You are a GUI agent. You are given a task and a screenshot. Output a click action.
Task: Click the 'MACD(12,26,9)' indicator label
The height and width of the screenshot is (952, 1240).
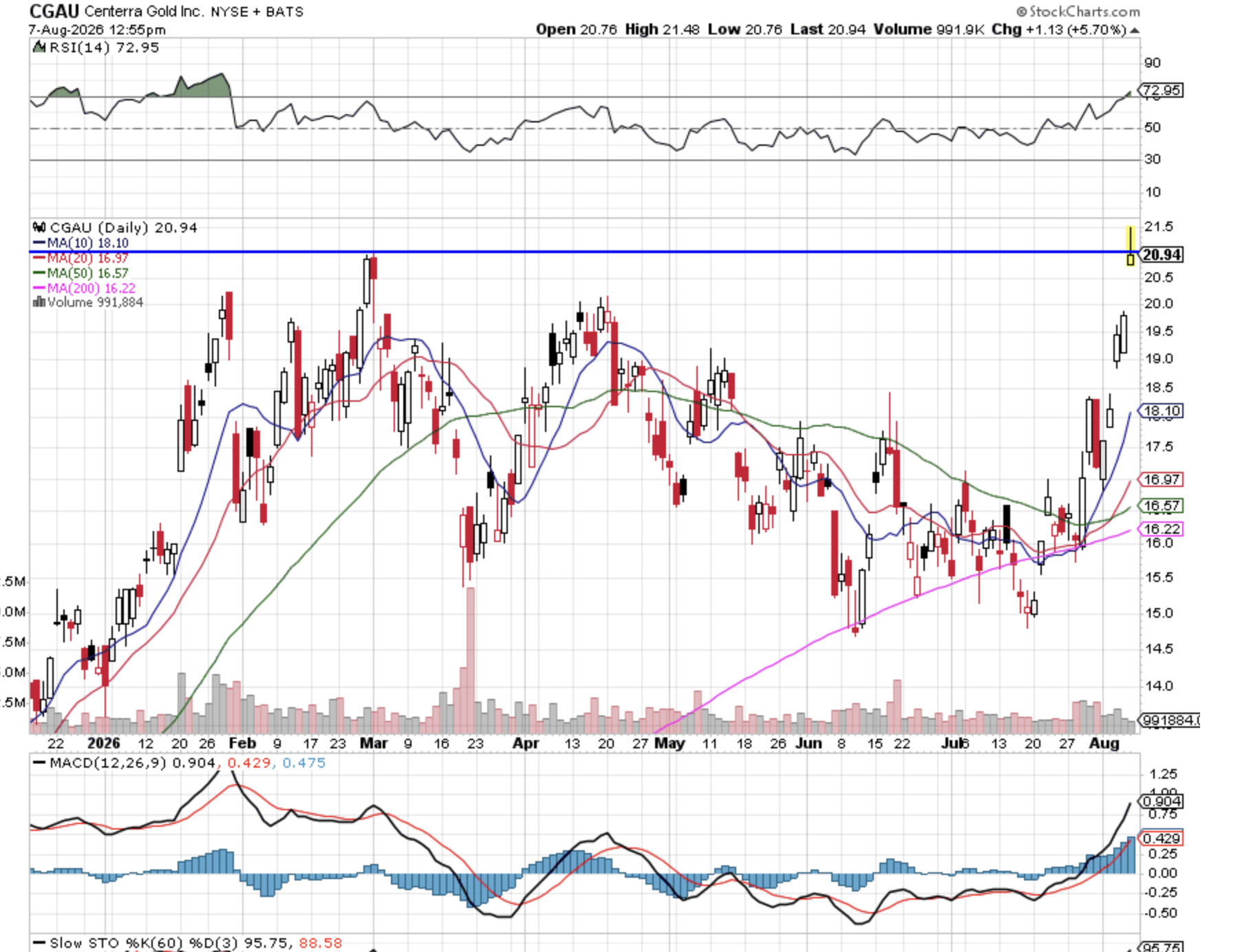tap(107, 763)
